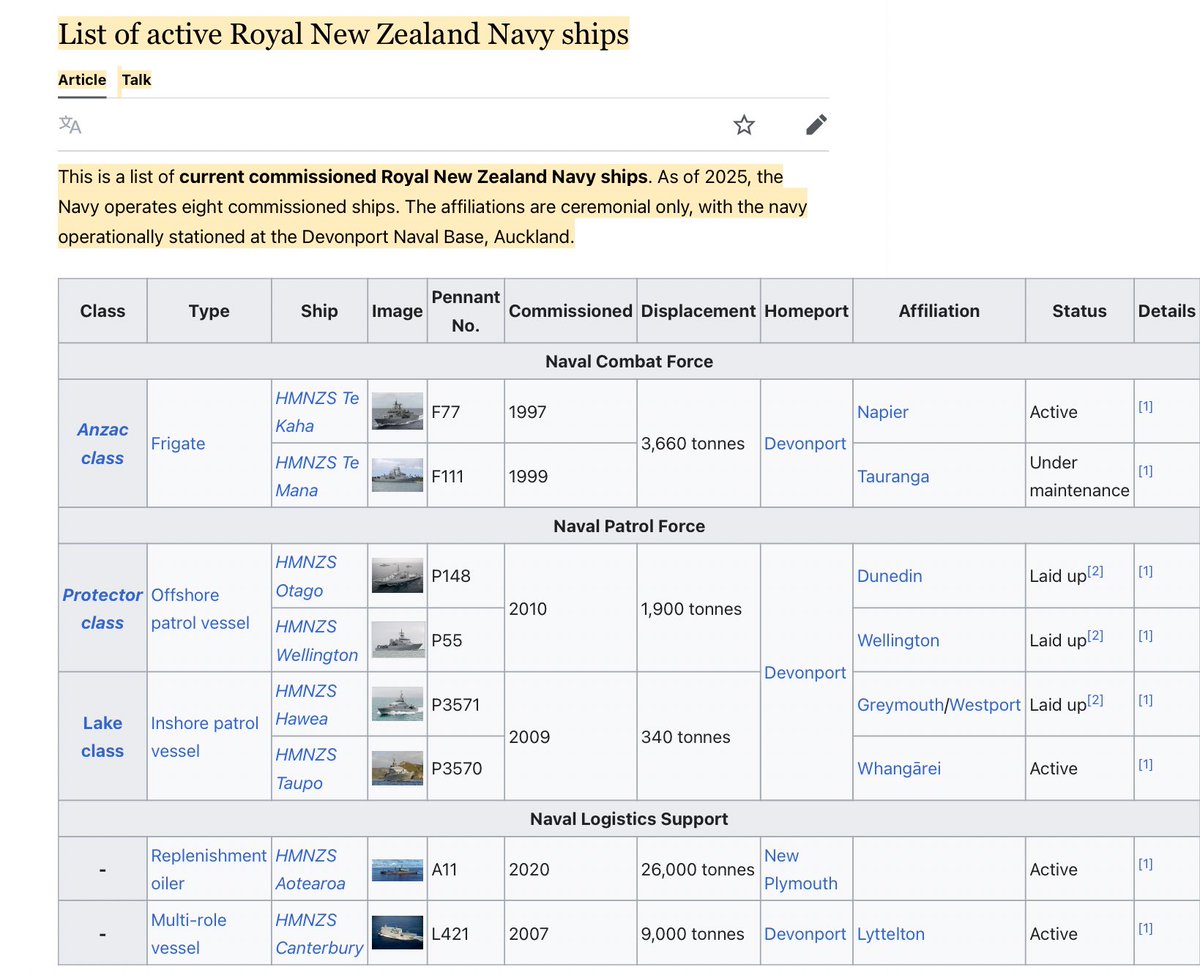Open the language selector icon
Image resolution: width=1200 pixels, height=975 pixels.
pyautogui.click(x=70, y=125)
